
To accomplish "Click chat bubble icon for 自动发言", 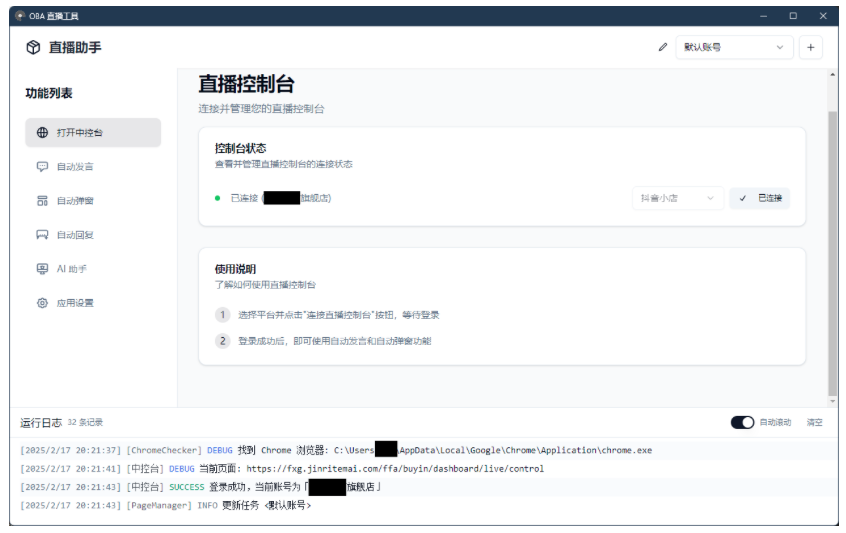I will tap(42, 167).
